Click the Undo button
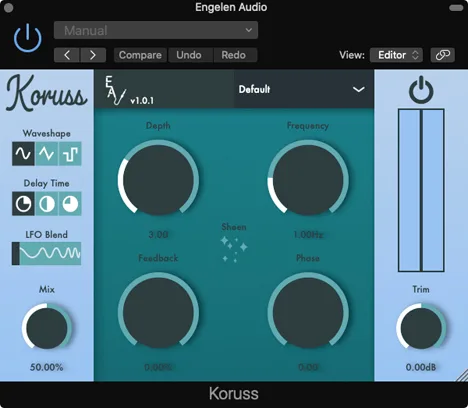Image resolution: width=468 pixels, height=408 pixels. (189, 55)
